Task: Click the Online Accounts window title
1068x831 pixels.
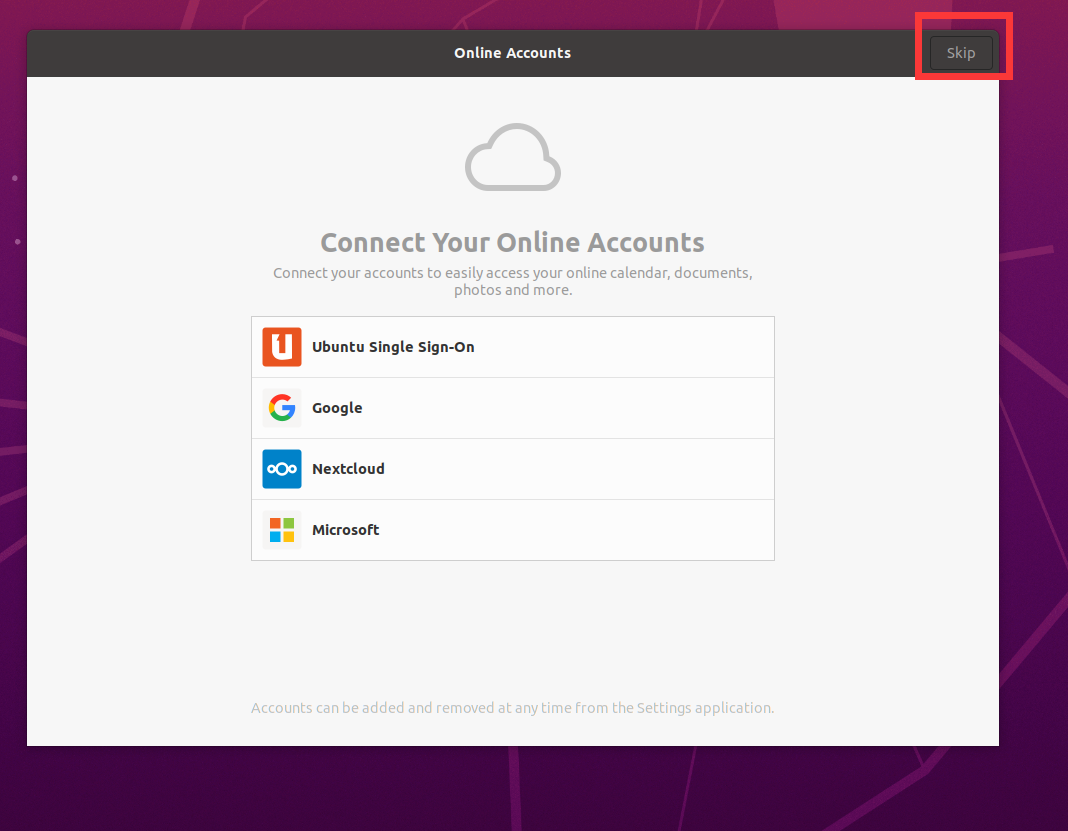Action: click(x=512, y=53)
